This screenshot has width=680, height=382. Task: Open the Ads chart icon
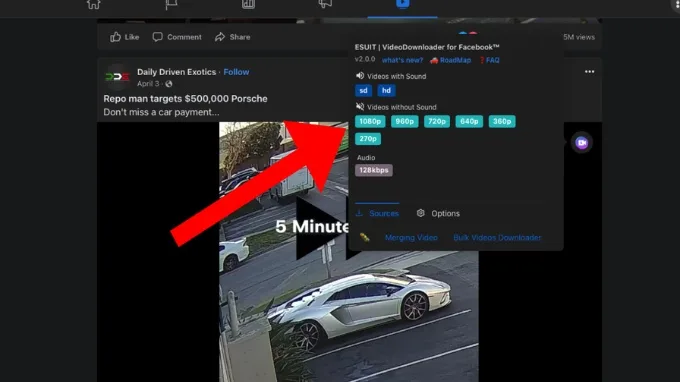tap(248, 4)
